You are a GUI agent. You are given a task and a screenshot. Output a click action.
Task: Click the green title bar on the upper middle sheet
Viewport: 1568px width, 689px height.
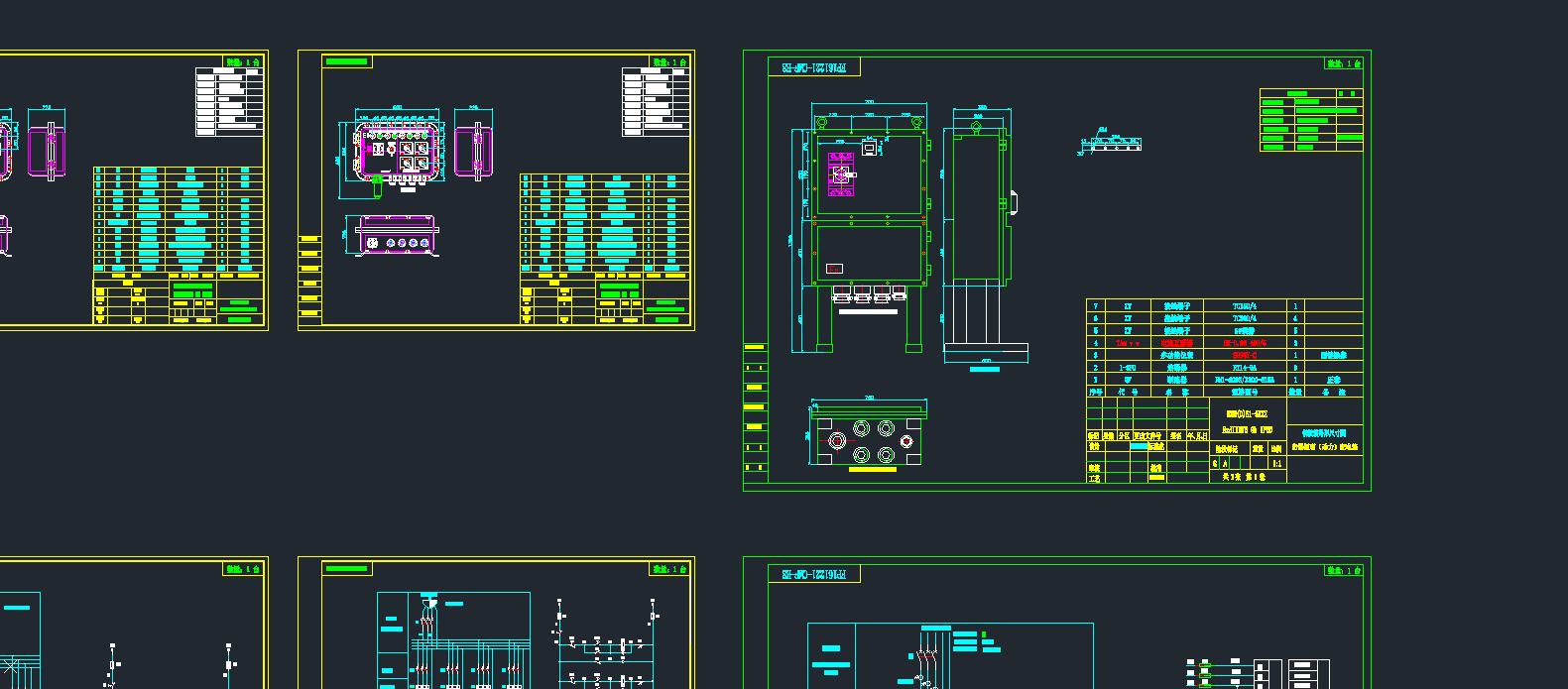(x=347, y=61)
